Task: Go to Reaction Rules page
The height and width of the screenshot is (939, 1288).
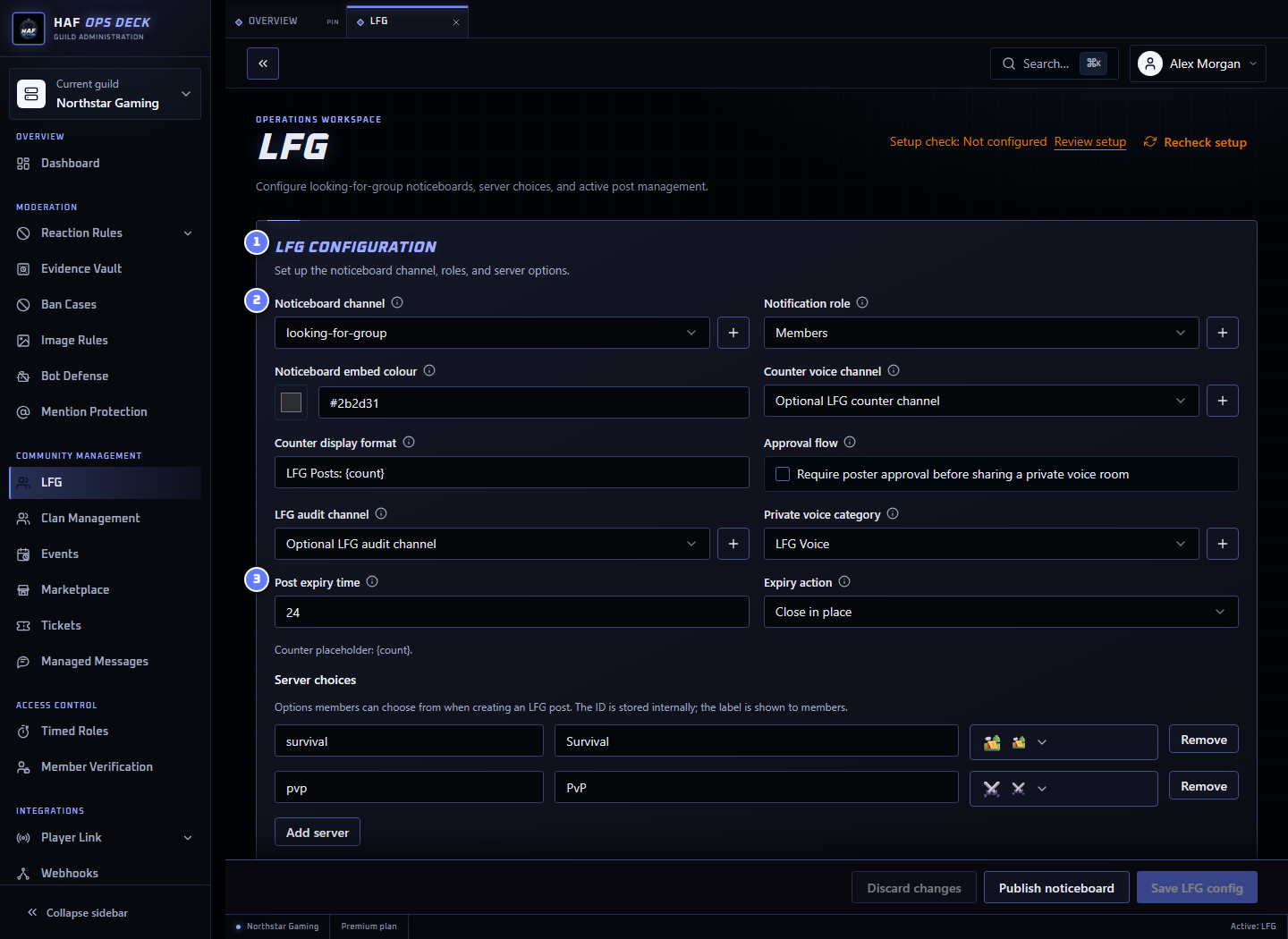Action: point(81,233)
